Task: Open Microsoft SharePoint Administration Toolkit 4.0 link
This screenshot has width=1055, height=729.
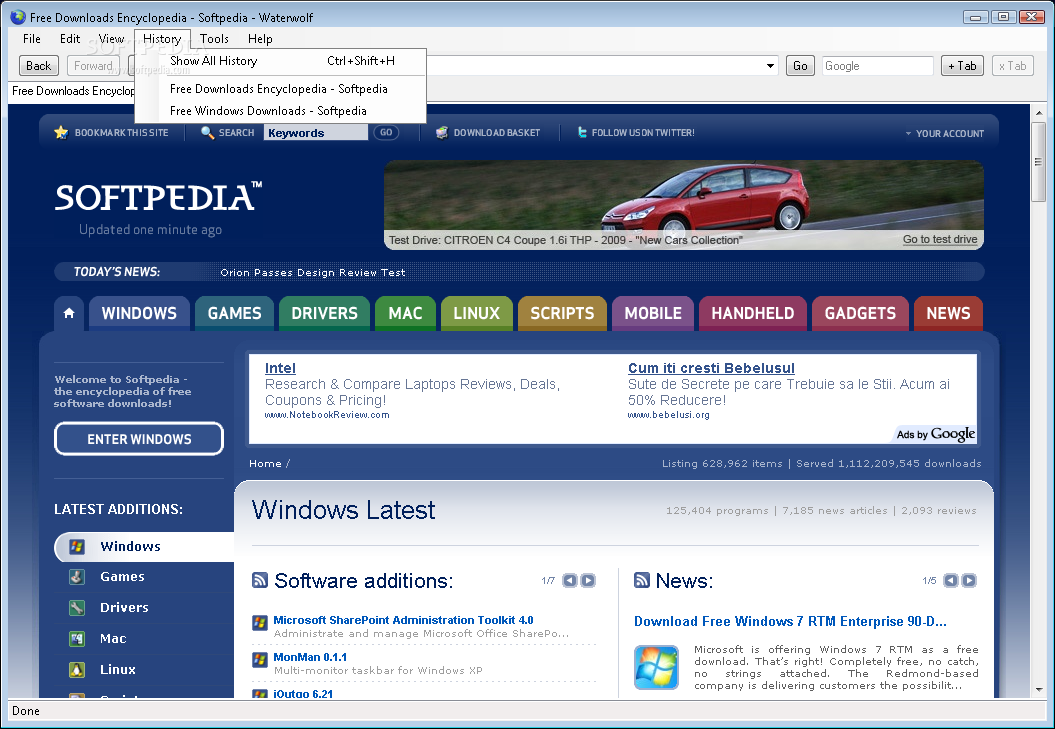Action: pyautogui.click(x=403, y=620)
